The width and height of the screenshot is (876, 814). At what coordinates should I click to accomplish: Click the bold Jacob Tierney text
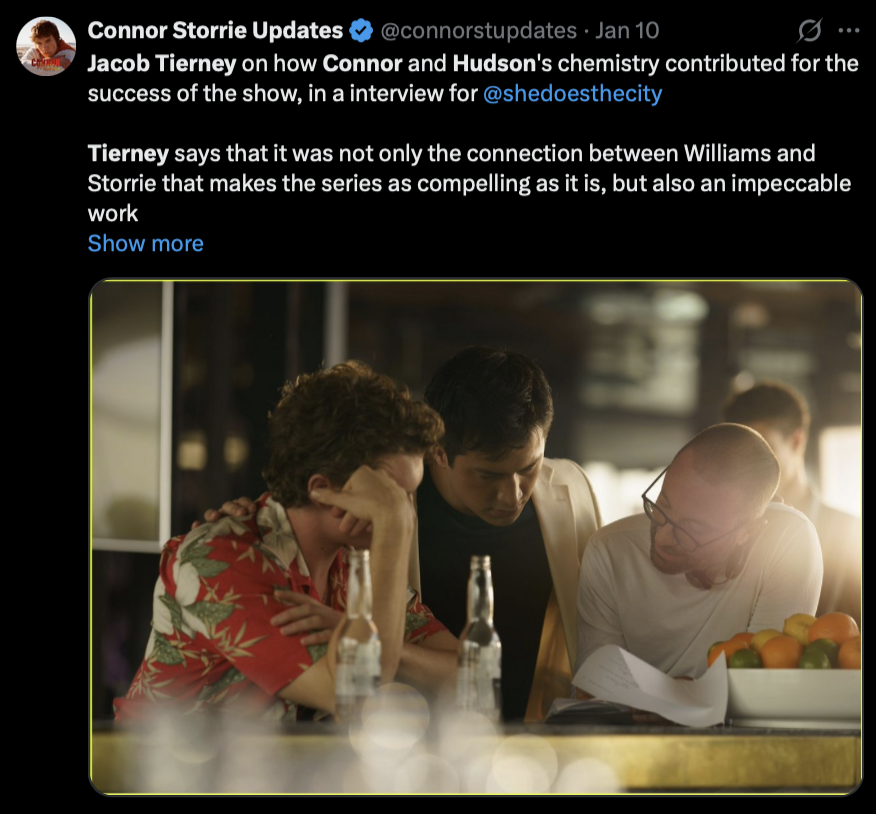click(162, 64)
